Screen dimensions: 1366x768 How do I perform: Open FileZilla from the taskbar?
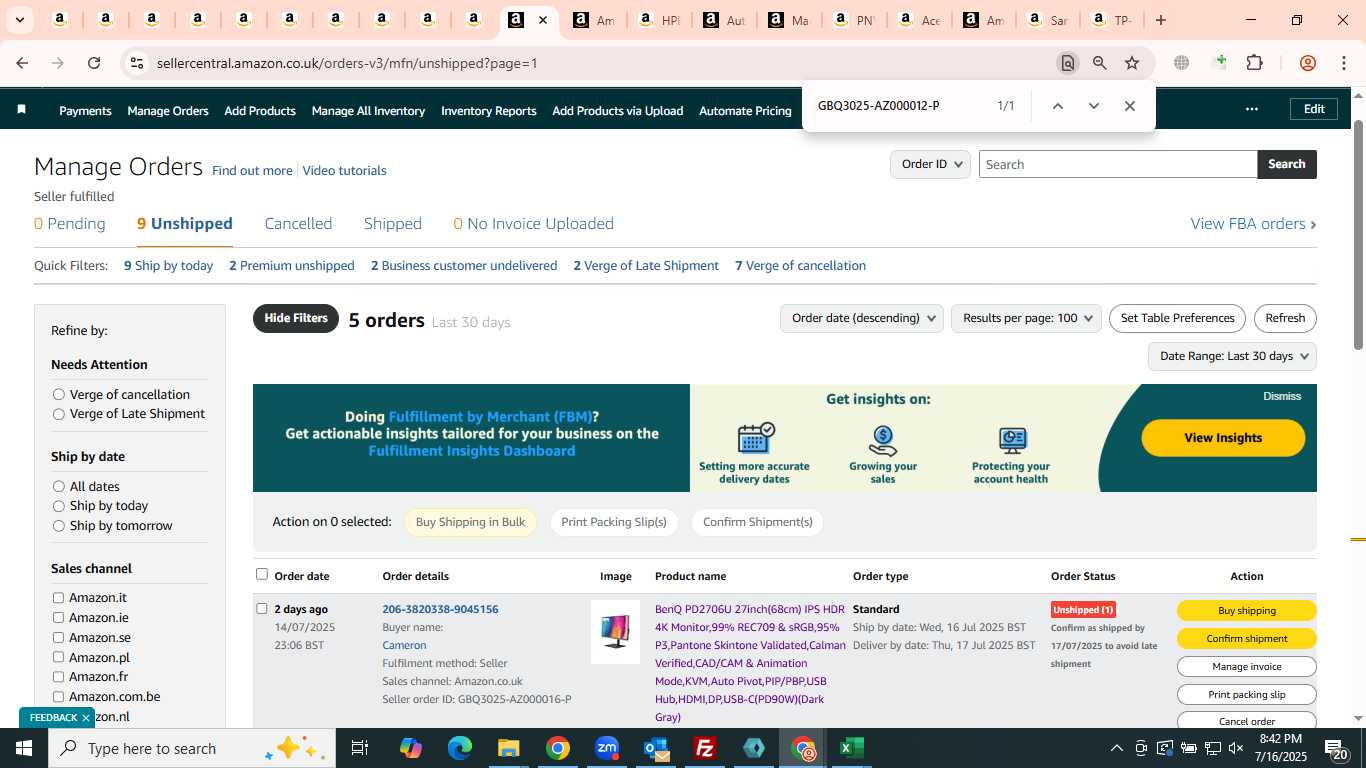pyautogui.click(x=705, y=748)
